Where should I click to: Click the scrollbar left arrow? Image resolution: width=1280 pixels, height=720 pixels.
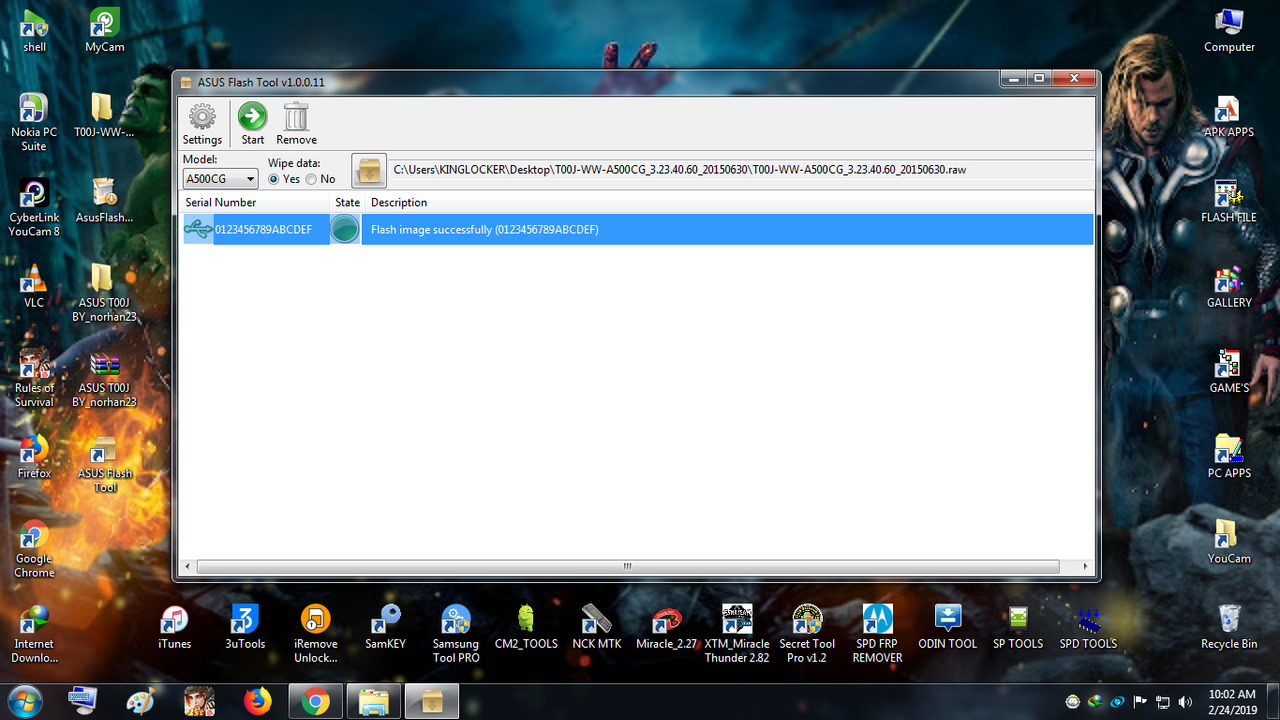pos(187,566)
